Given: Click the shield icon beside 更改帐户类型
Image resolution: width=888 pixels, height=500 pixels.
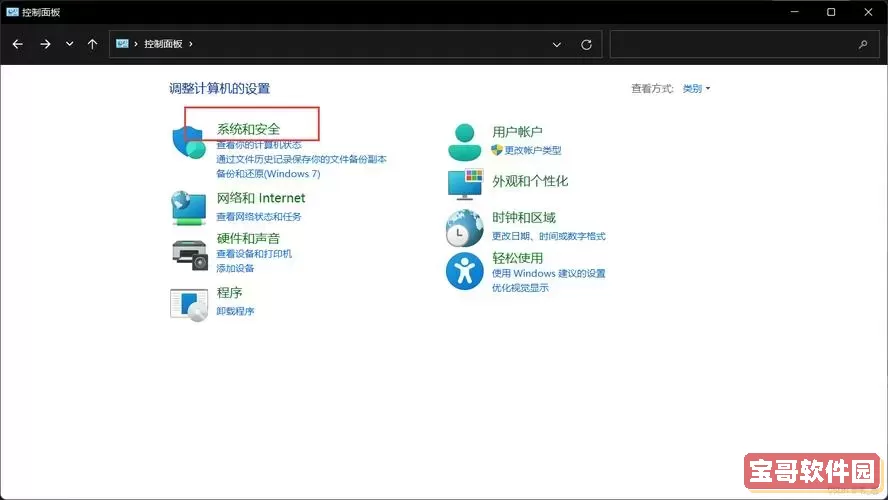Looking at the screenshot, I should pyautogui.click(x=497, y=150).
